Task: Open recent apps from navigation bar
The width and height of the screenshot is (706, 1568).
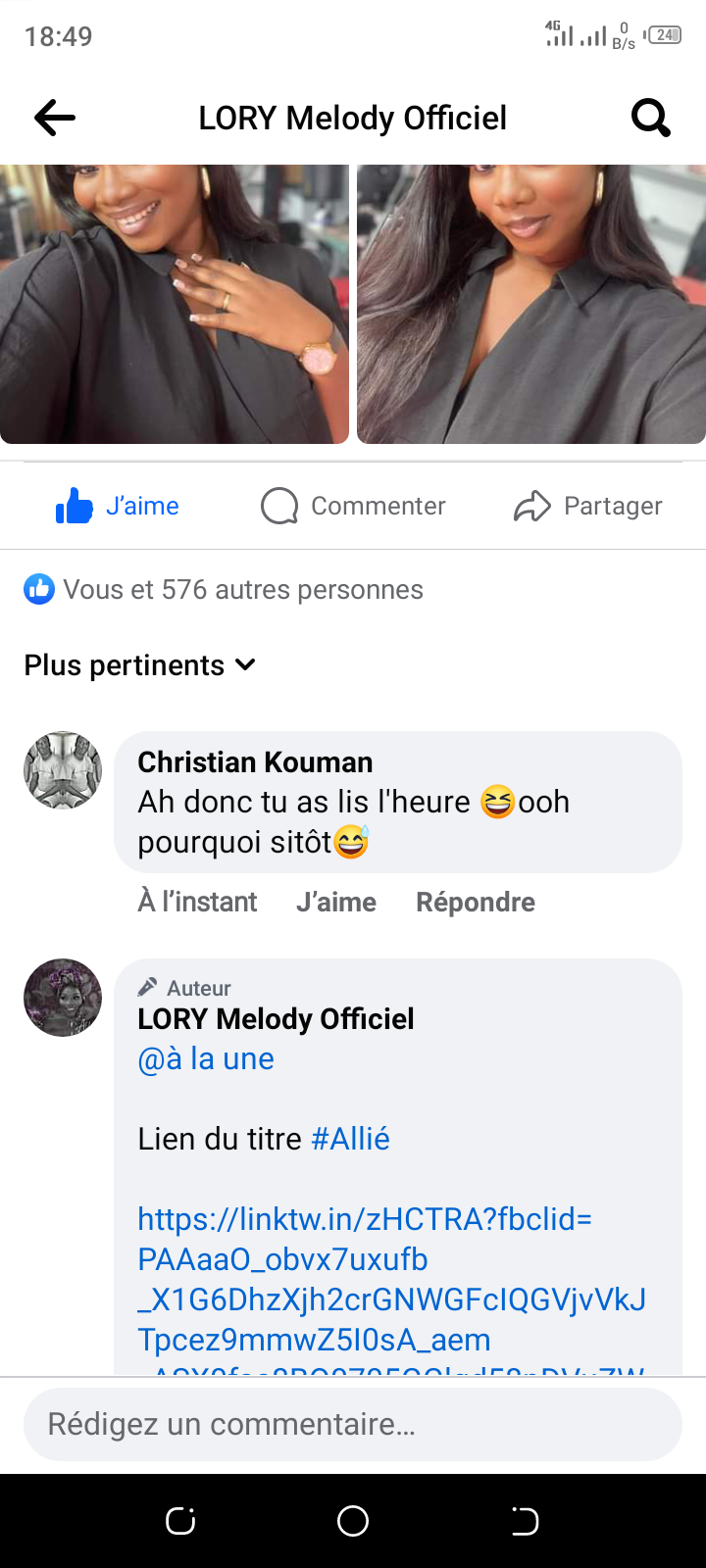Action: pyautogui.click(x=180, y=1521)
